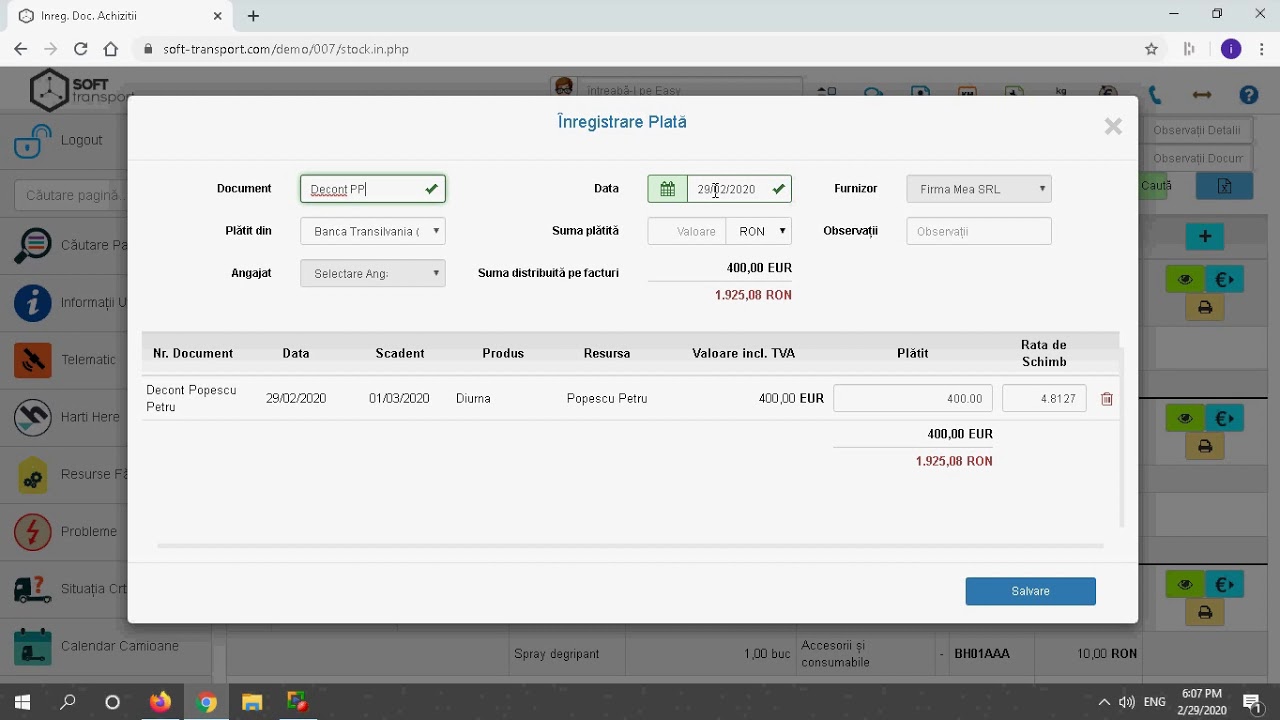Click the Salvare button
The image size is (1280, 720).
coord(1031,591)
